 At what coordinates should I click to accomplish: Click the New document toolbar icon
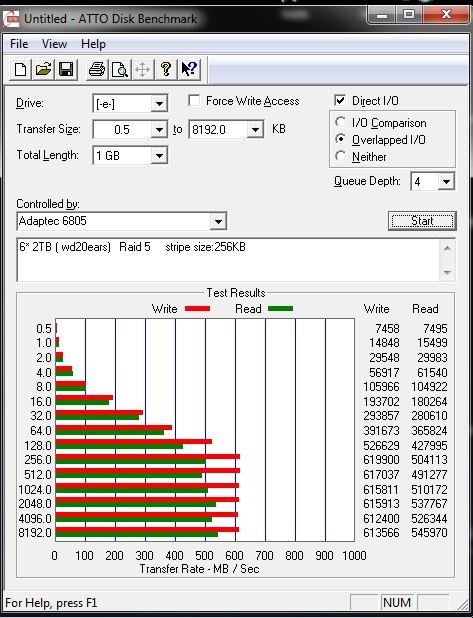(x=20, y=70)
